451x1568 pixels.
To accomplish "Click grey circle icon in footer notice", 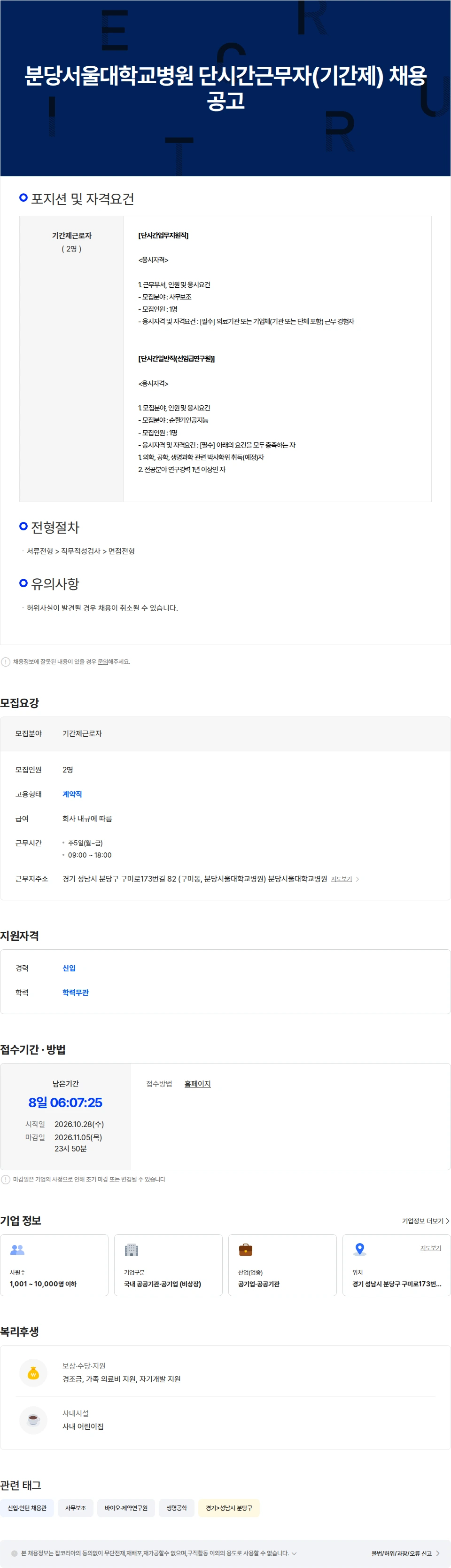I will (15, 1553).
